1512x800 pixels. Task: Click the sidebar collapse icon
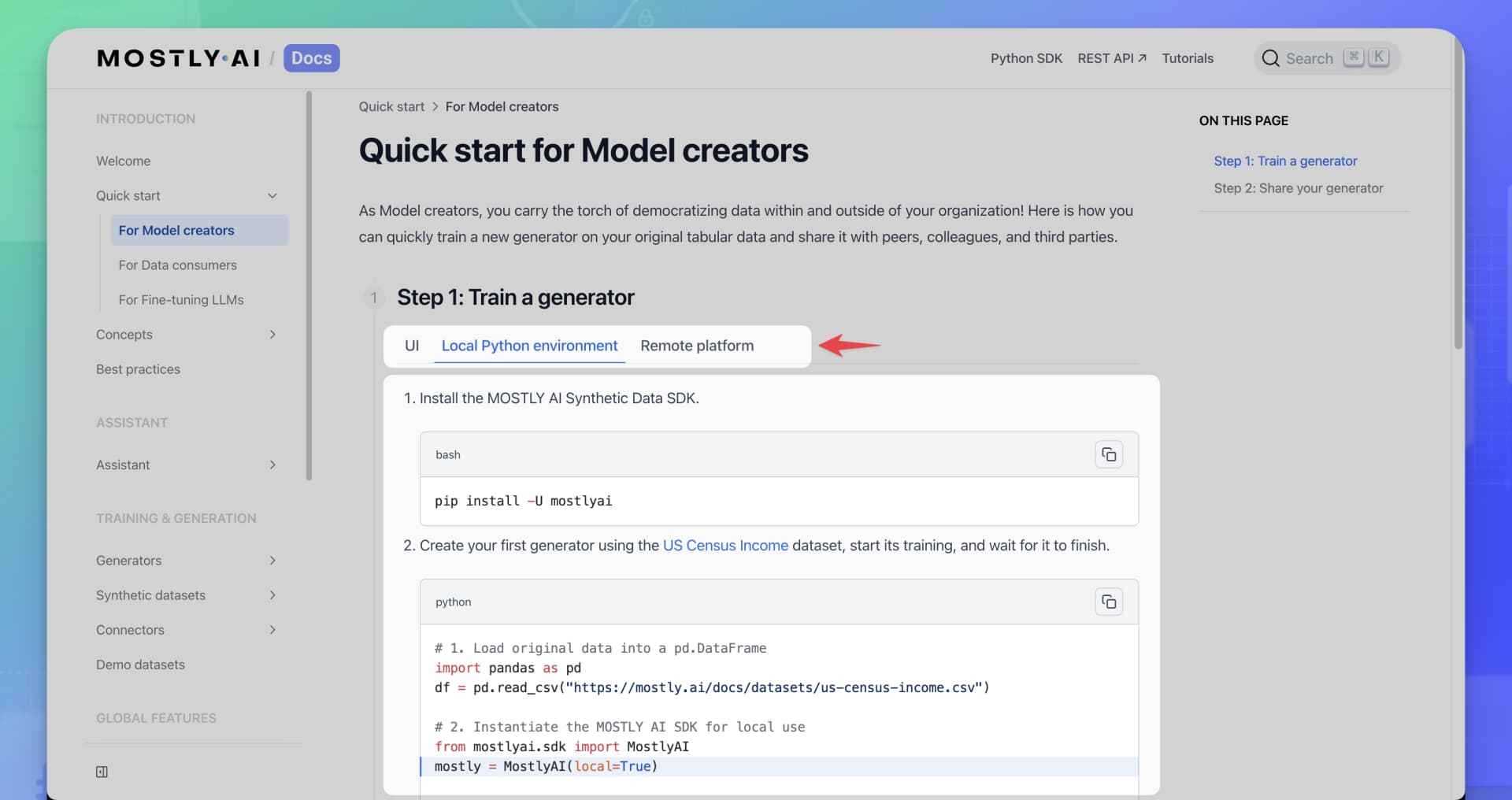(x=102, y=772)
